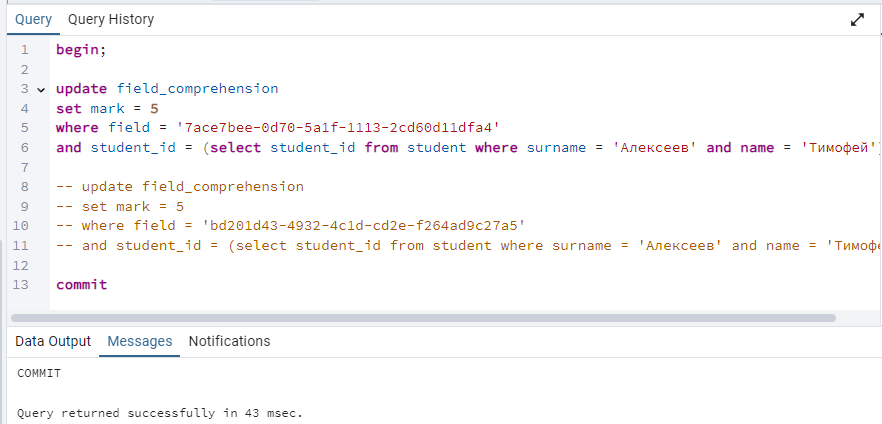Screen dimensions: 882x424
Task: Click the UUID string starting with 7ace7bee
Action: coord(339,128)
